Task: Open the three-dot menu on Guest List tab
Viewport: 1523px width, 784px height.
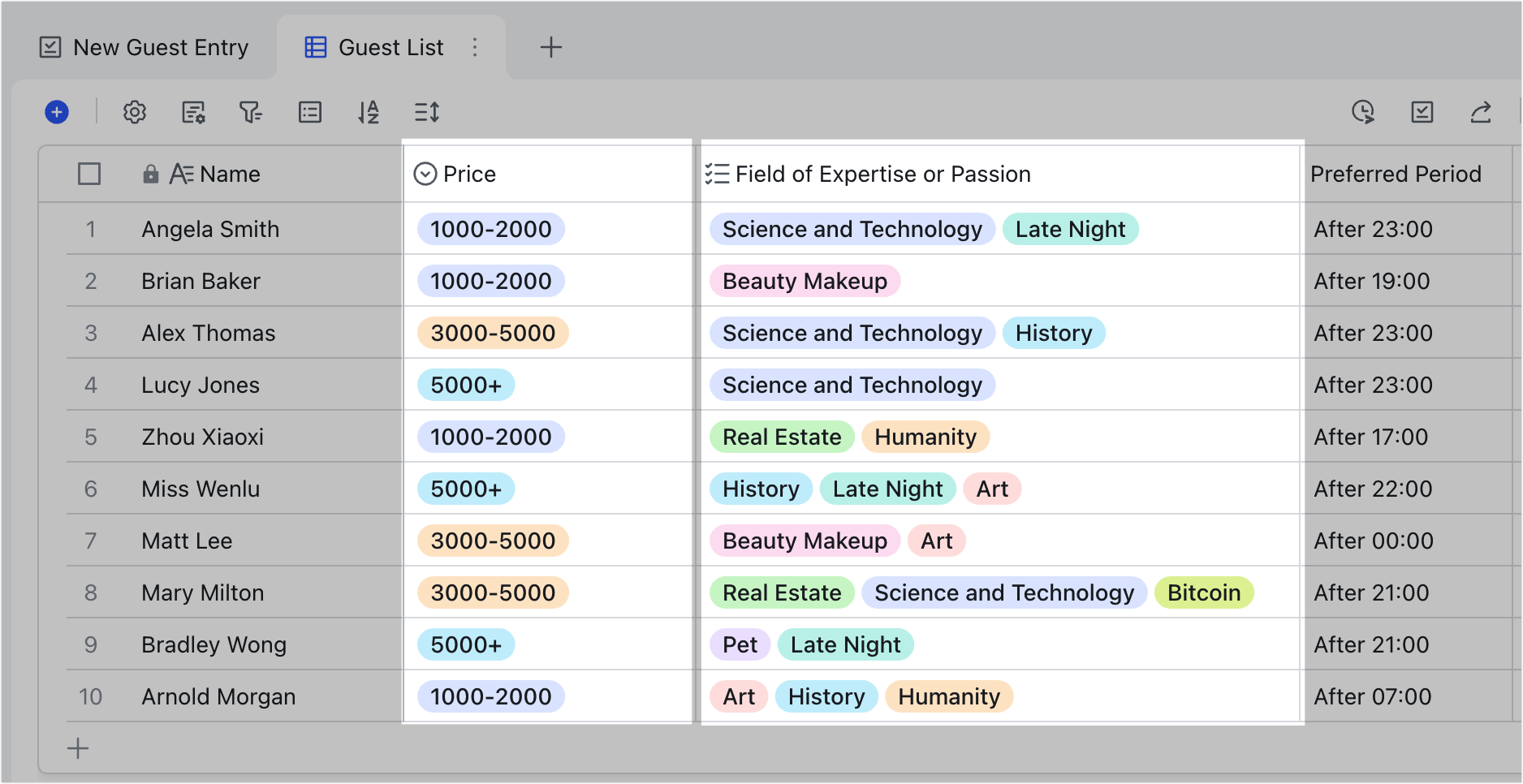Action: coord(475,47)
